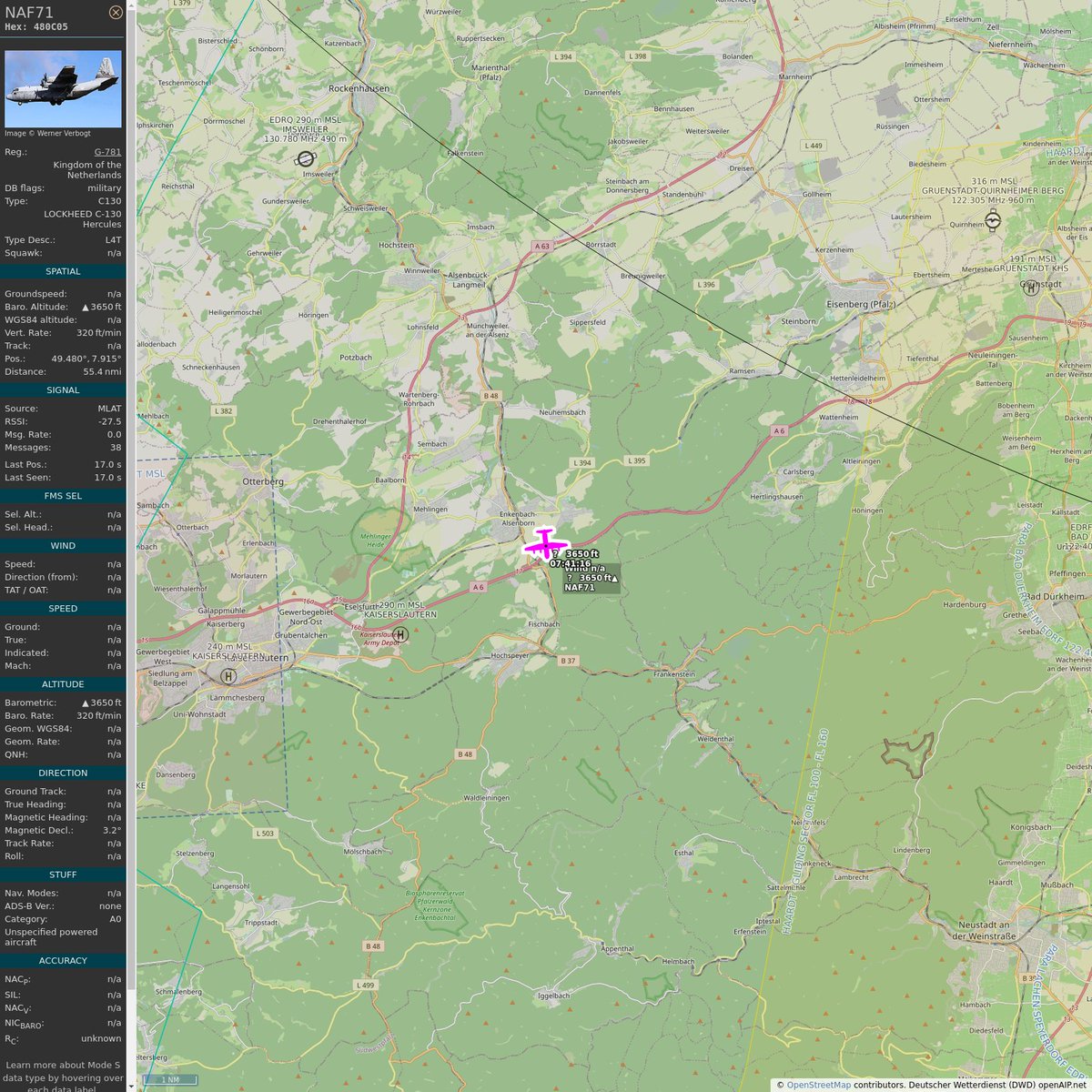Click the Rockenhausen town label on map
This screenshot has width=1092, height=1092.
(359, 88)
